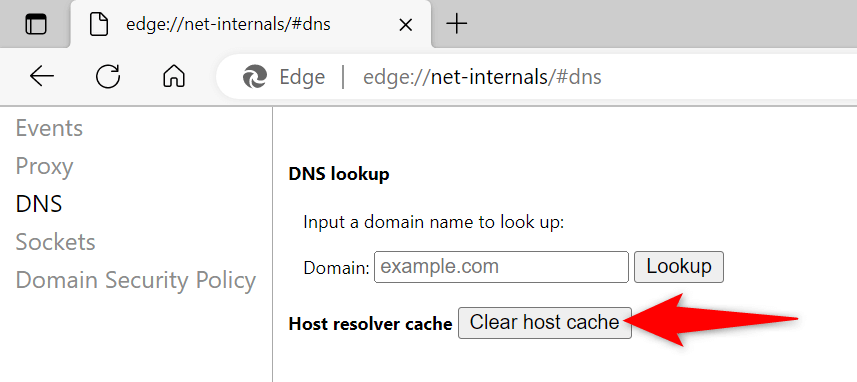This screenshot has height=382, width=857.
Task: Click the Domain: label beside the input
Action: pyautogui.click(x=337, y=268)
